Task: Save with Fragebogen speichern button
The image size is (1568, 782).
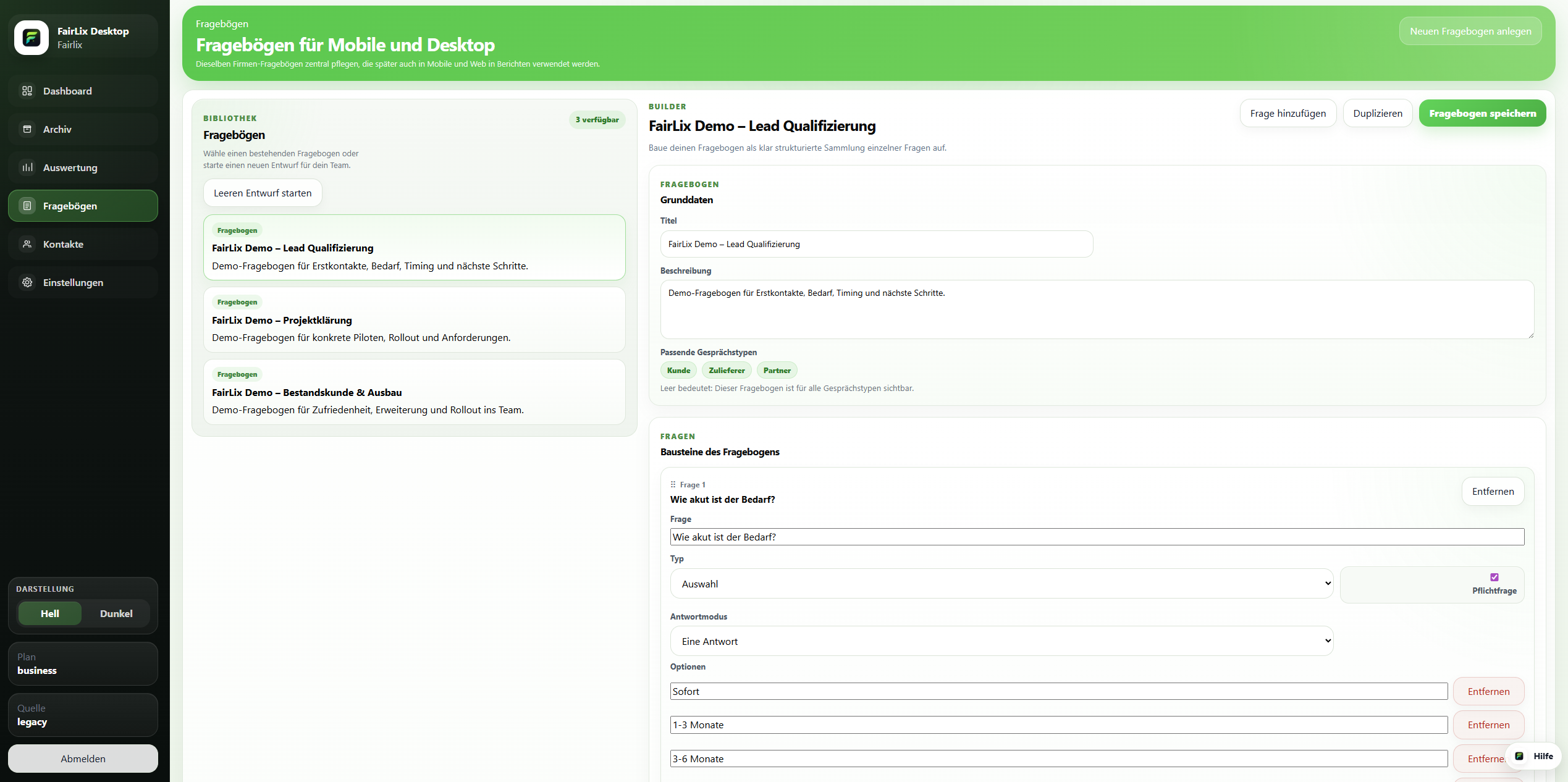Action: pos(1482,113)
